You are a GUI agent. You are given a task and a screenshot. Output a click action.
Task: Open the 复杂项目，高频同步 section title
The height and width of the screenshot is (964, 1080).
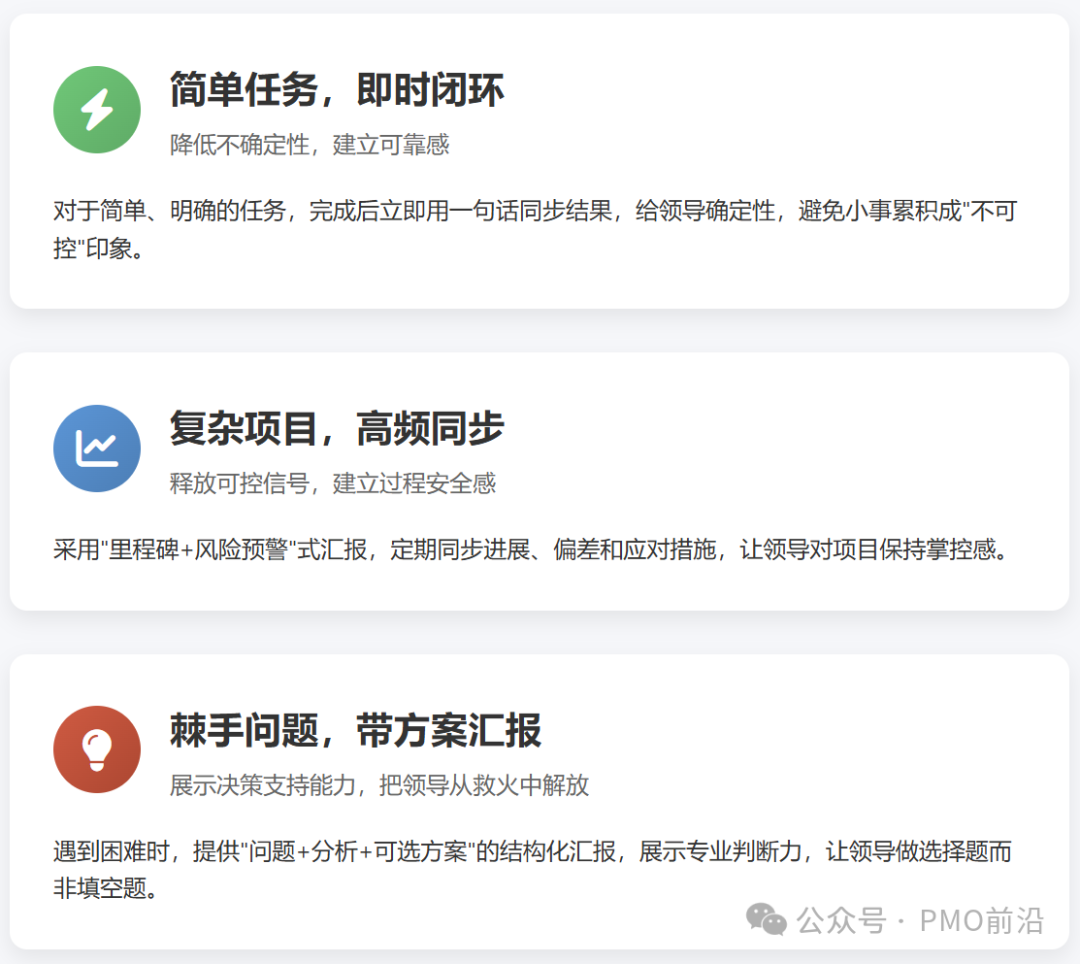tap(336, 430)
